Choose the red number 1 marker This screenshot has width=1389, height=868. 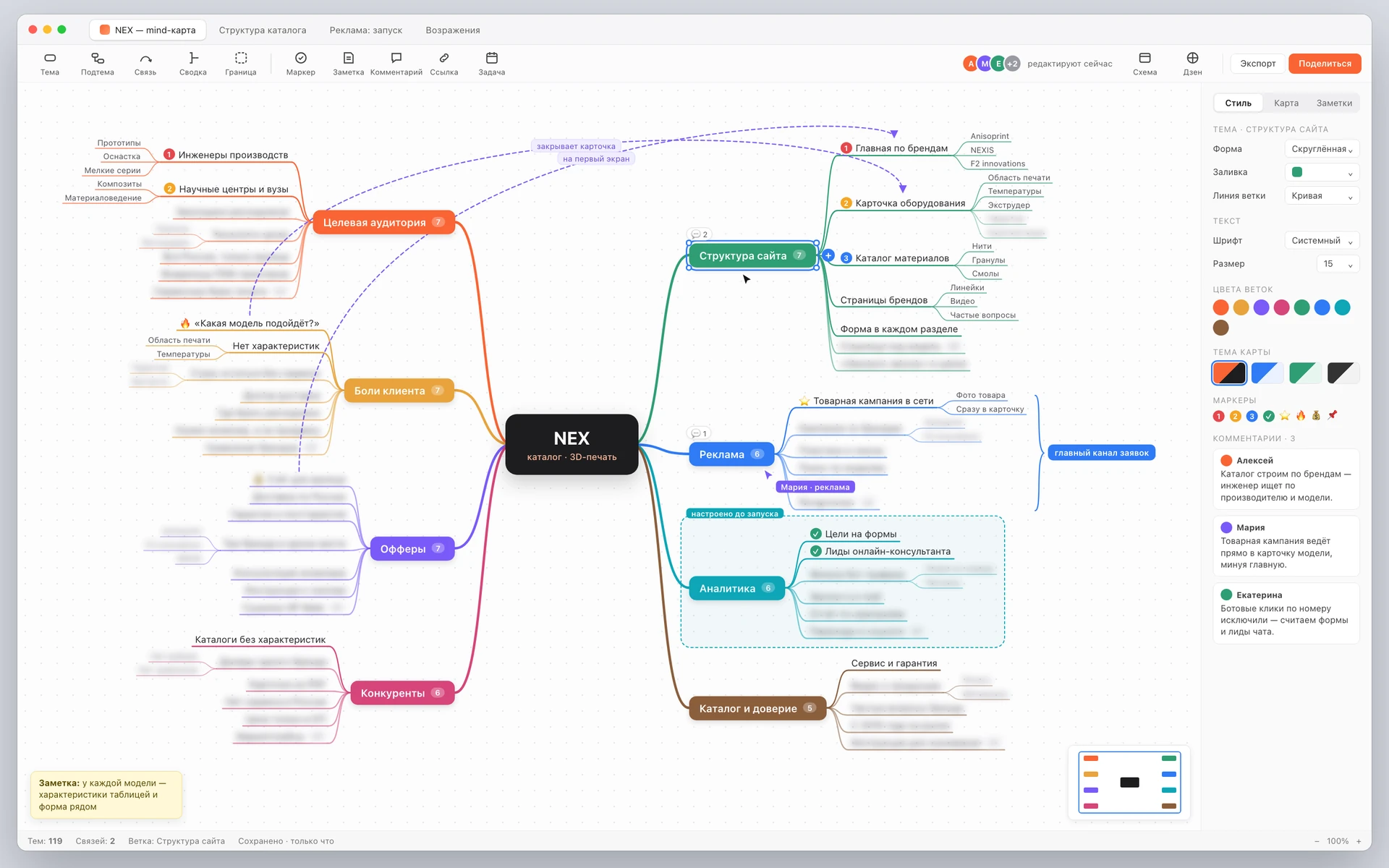point(1219,416)
